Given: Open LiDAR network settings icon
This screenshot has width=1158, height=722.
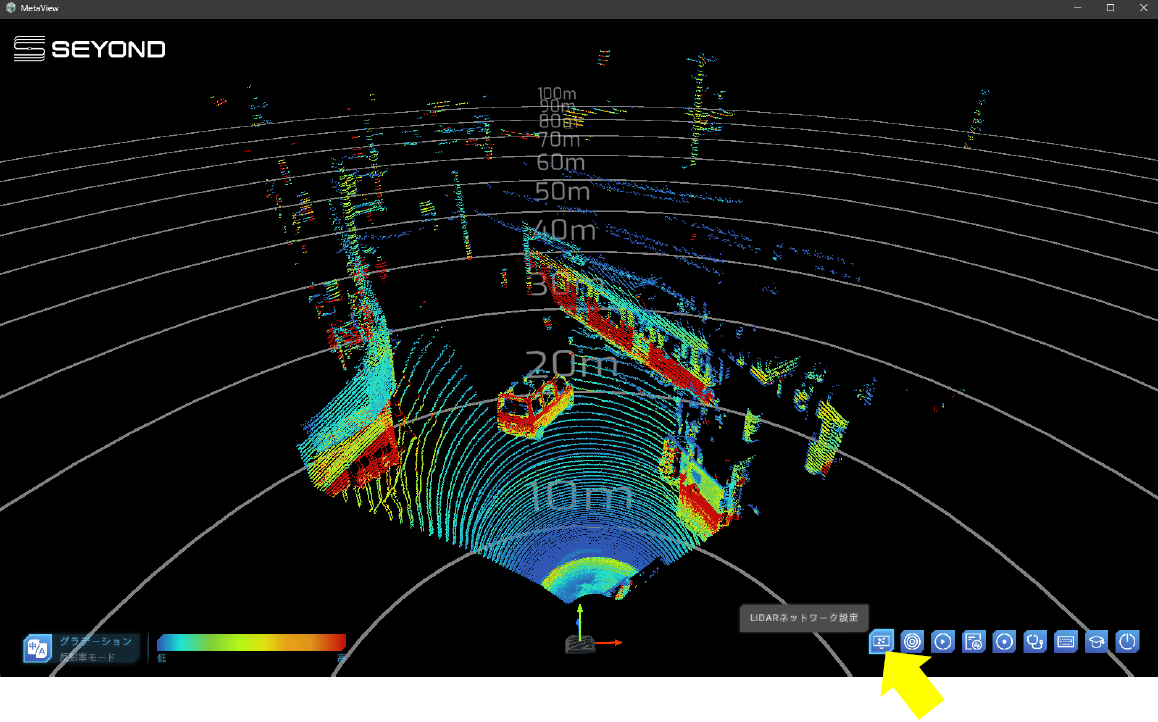Looking at the screenshot, I should point(881,641).
